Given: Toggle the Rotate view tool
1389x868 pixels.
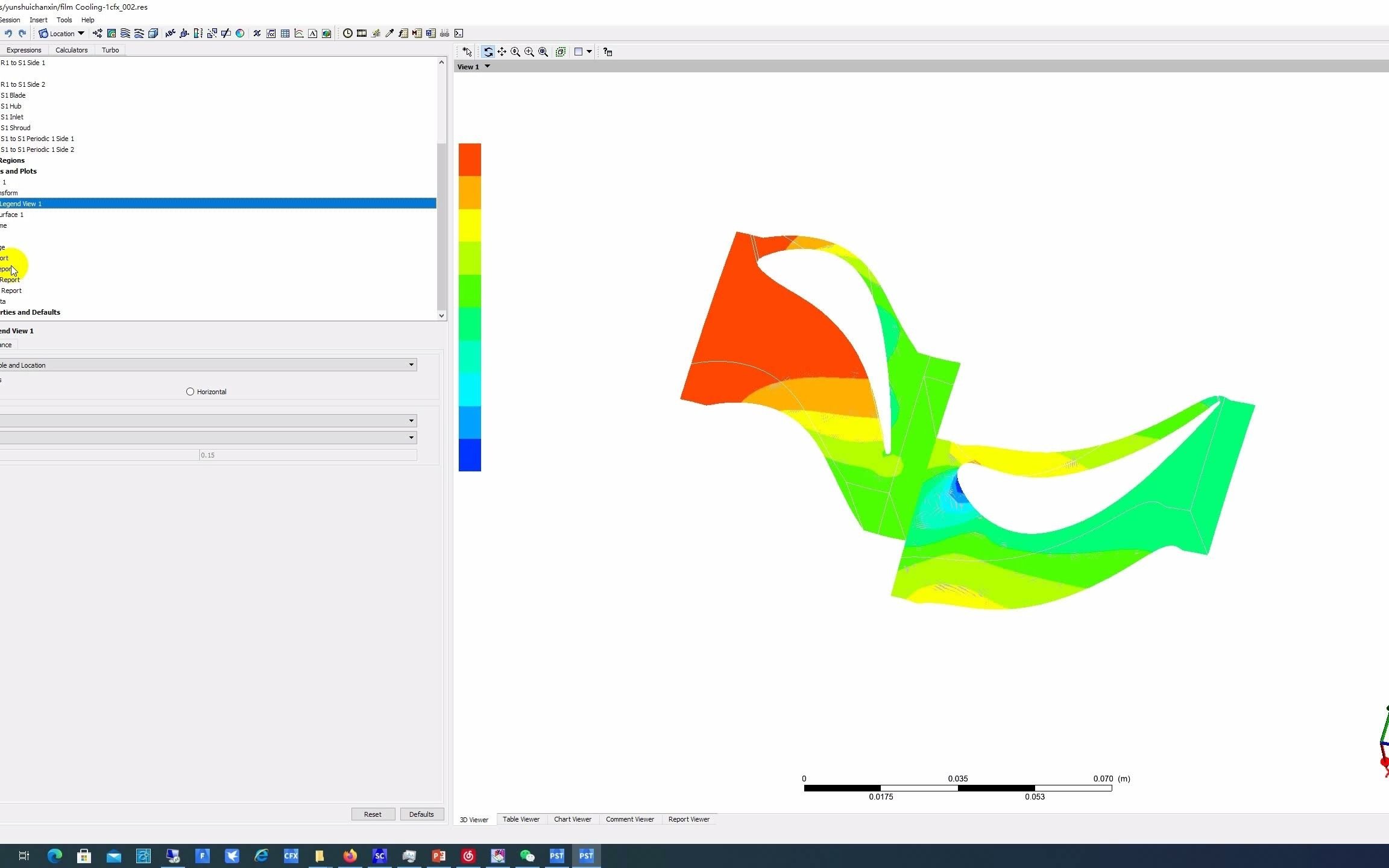Looking at the screenshot, I should pos(488,52).
